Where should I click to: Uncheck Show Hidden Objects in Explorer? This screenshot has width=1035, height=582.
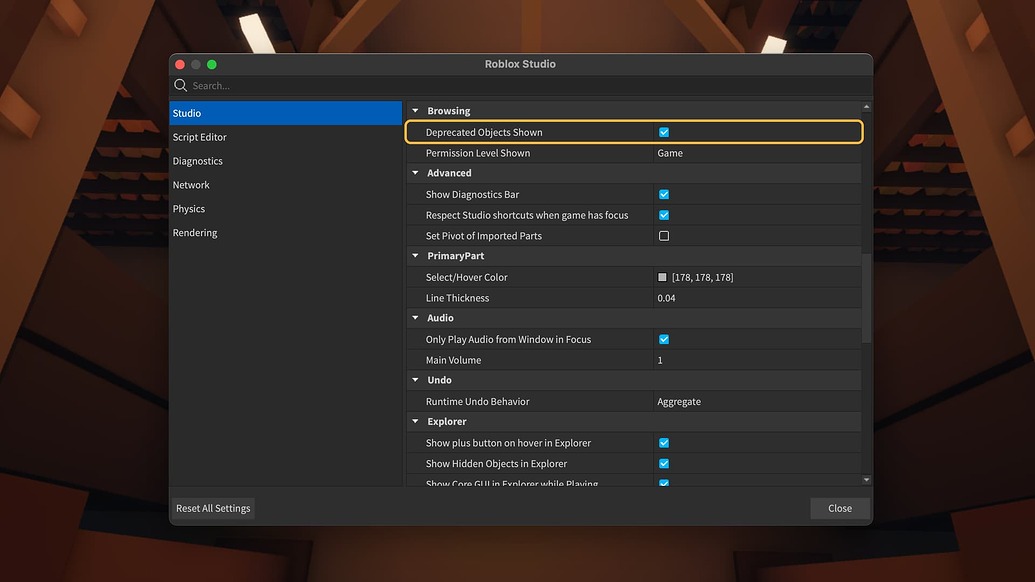pos(663,463)
